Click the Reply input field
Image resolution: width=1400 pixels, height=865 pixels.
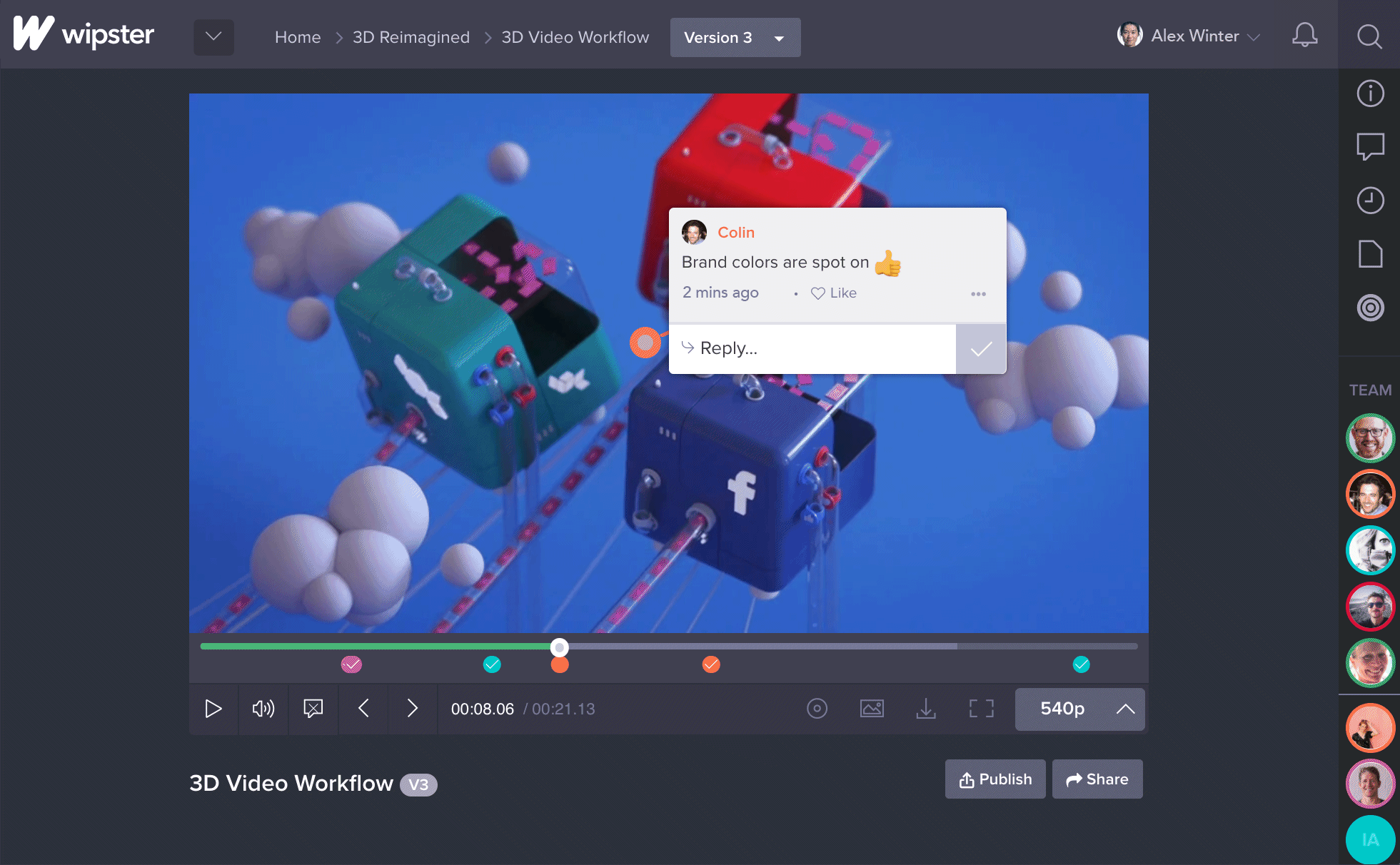[x=812, y=348]
